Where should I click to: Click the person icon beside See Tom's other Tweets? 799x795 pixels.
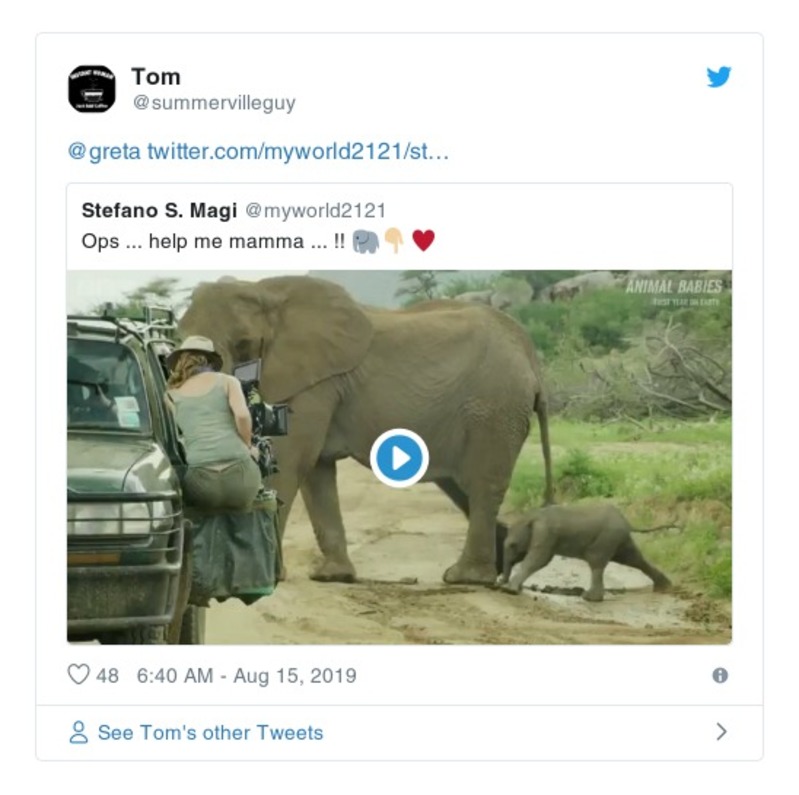coord(78,733)
